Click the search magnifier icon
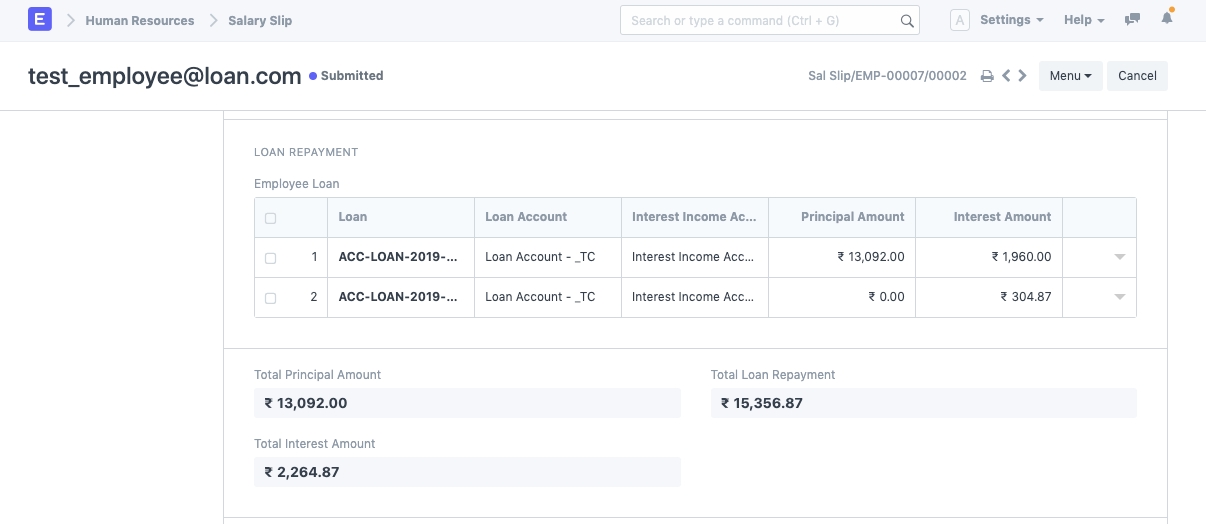This screenshot has width=1206, height=524. pos(906,21)
